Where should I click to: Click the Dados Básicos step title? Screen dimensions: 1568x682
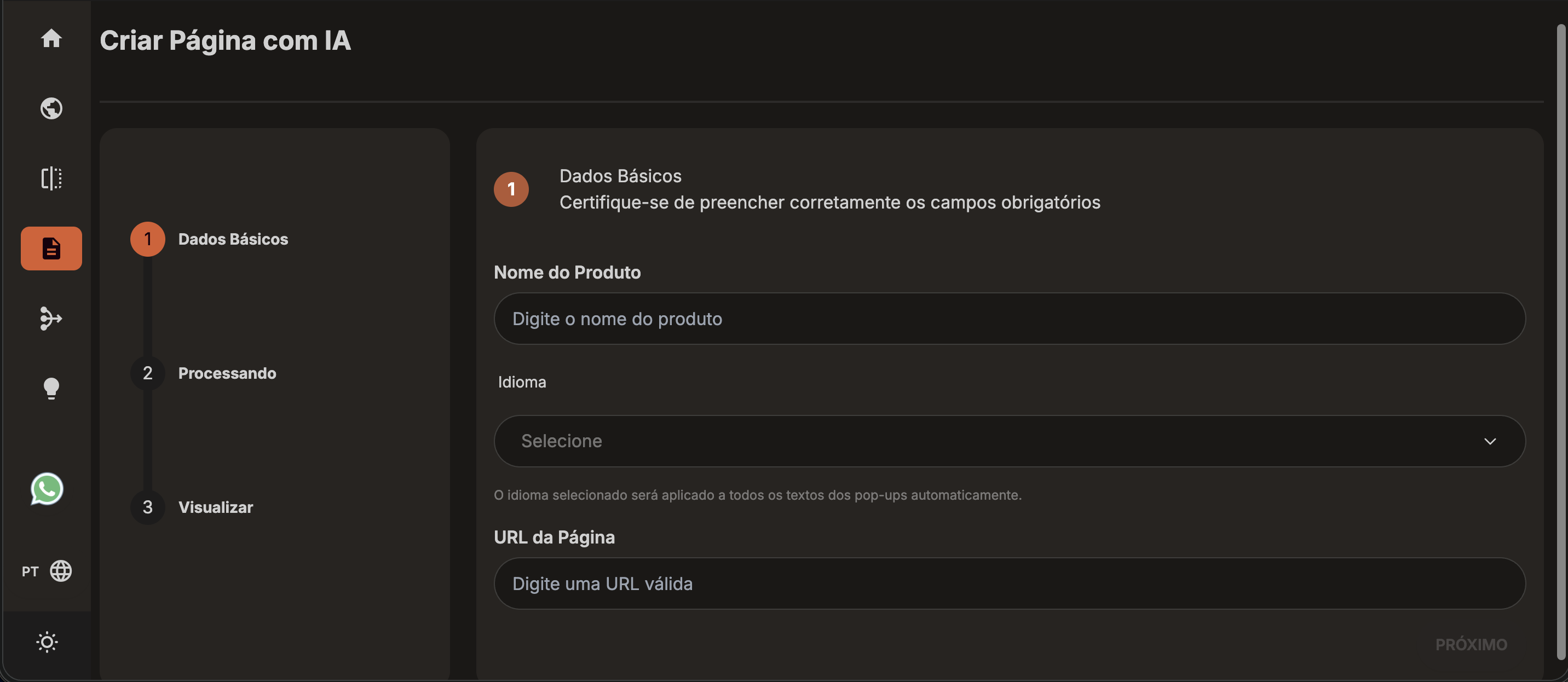(233, 239)
